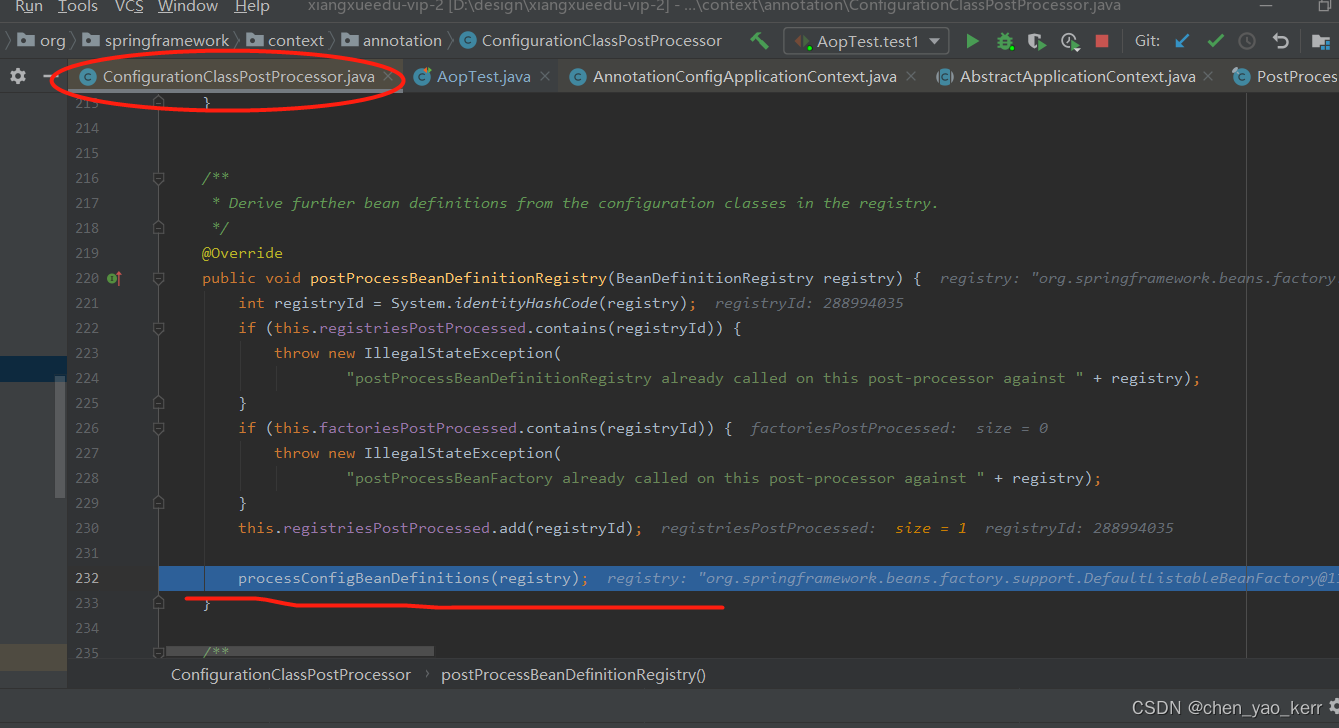1339x728 pixels.
Task: Click the fold end marker at line 233
Action: pyautogui.click(x=158, y=603)
